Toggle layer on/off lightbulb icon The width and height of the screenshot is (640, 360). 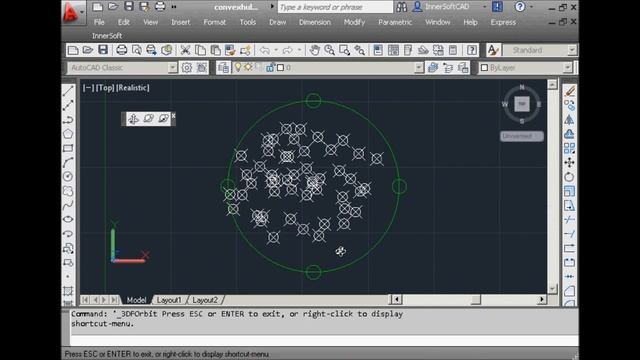238,67
